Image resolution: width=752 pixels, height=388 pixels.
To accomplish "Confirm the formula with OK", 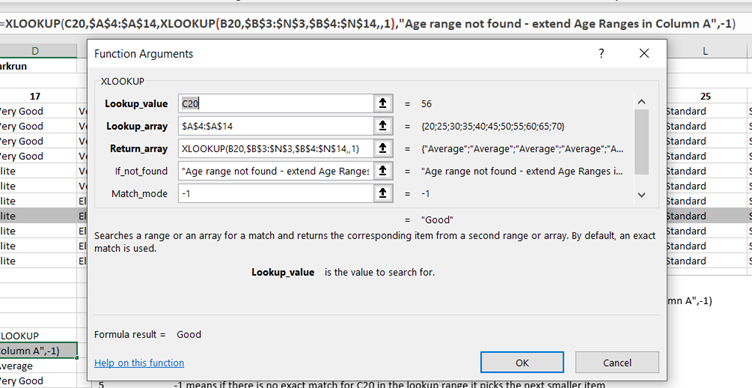I will (x=522, y=363).
